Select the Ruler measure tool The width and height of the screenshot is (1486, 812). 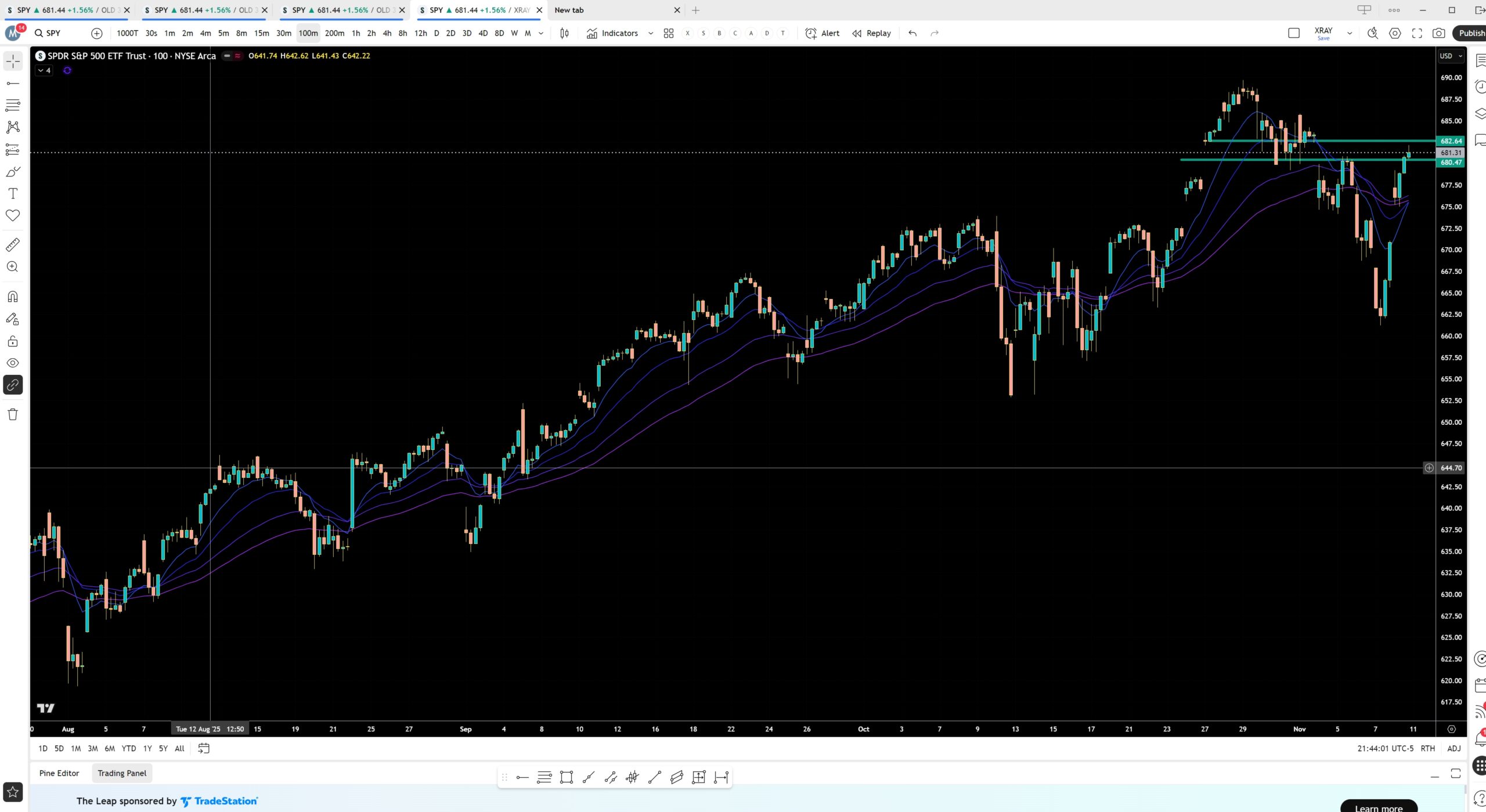pyautogui.click(x=13, y=244)
